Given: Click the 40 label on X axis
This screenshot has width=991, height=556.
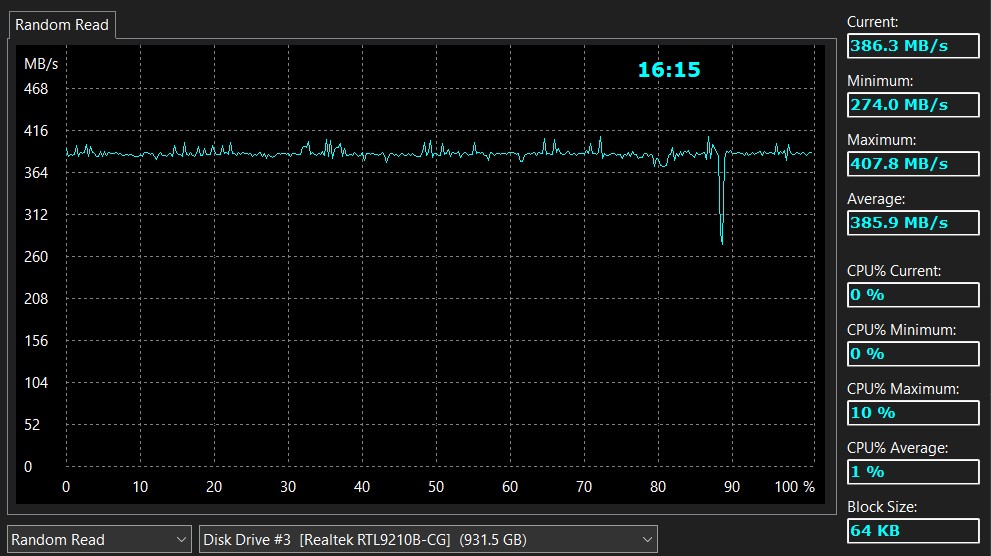Looking at the screenshot, I should (x=362, y=487).
